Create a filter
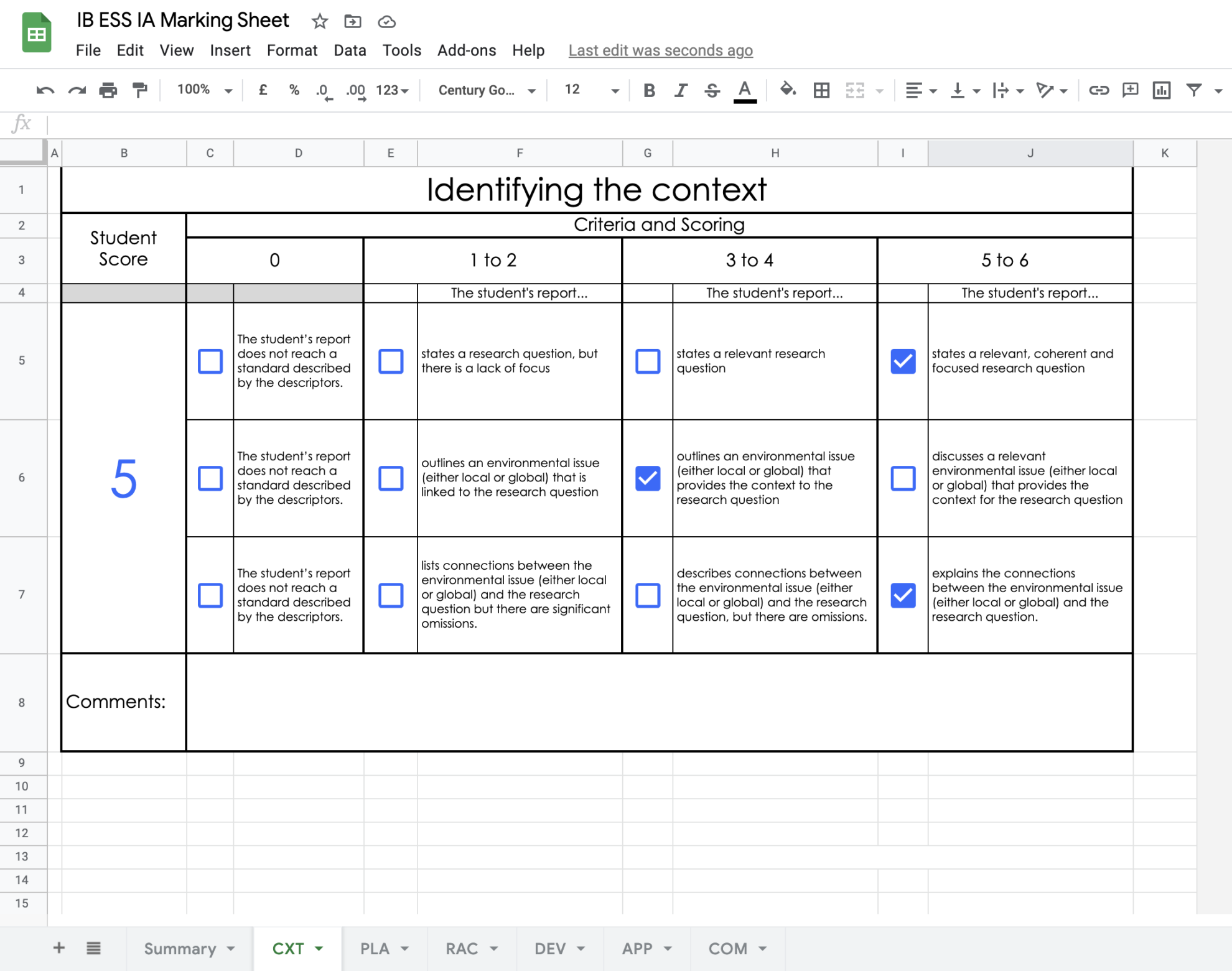This screenshot has width=1232, height=971. [x=1193, y=90]
